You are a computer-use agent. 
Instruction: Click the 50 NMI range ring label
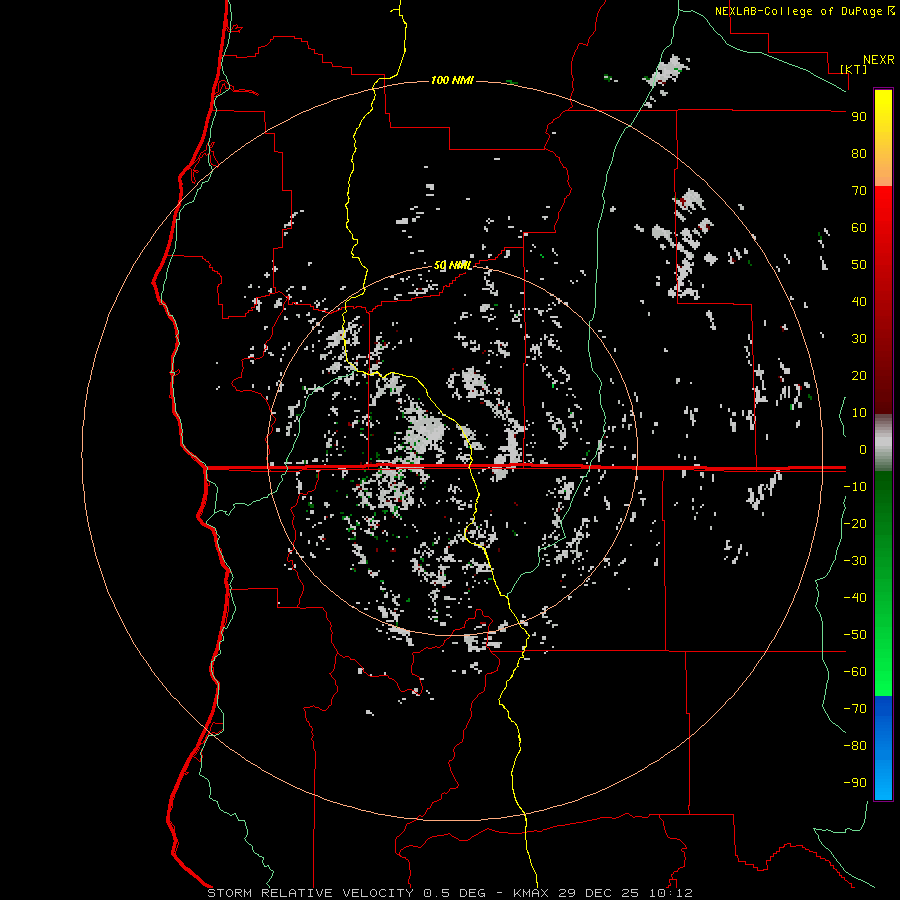[452, 265]
